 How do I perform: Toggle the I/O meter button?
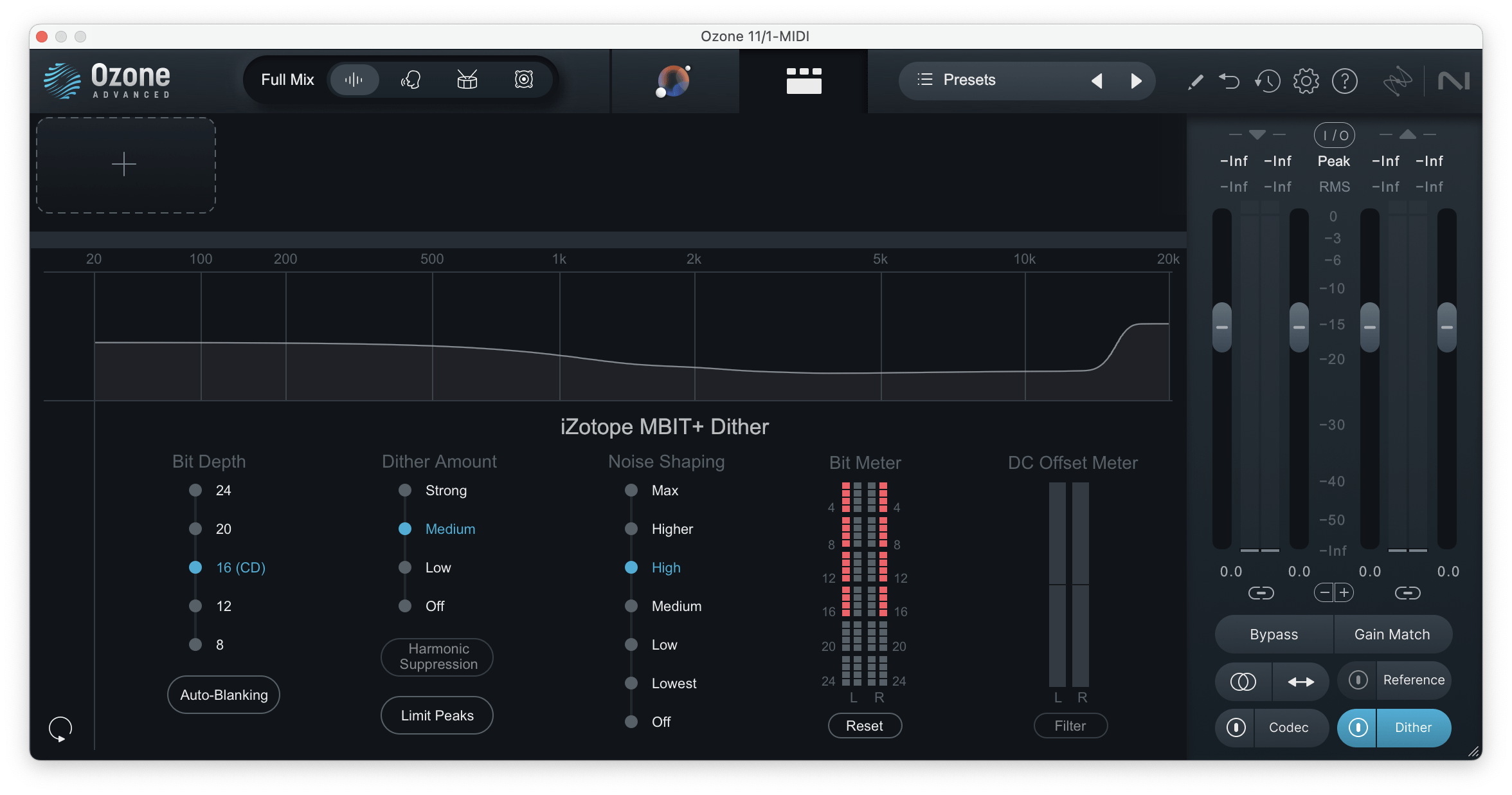tap(1335, 135)
